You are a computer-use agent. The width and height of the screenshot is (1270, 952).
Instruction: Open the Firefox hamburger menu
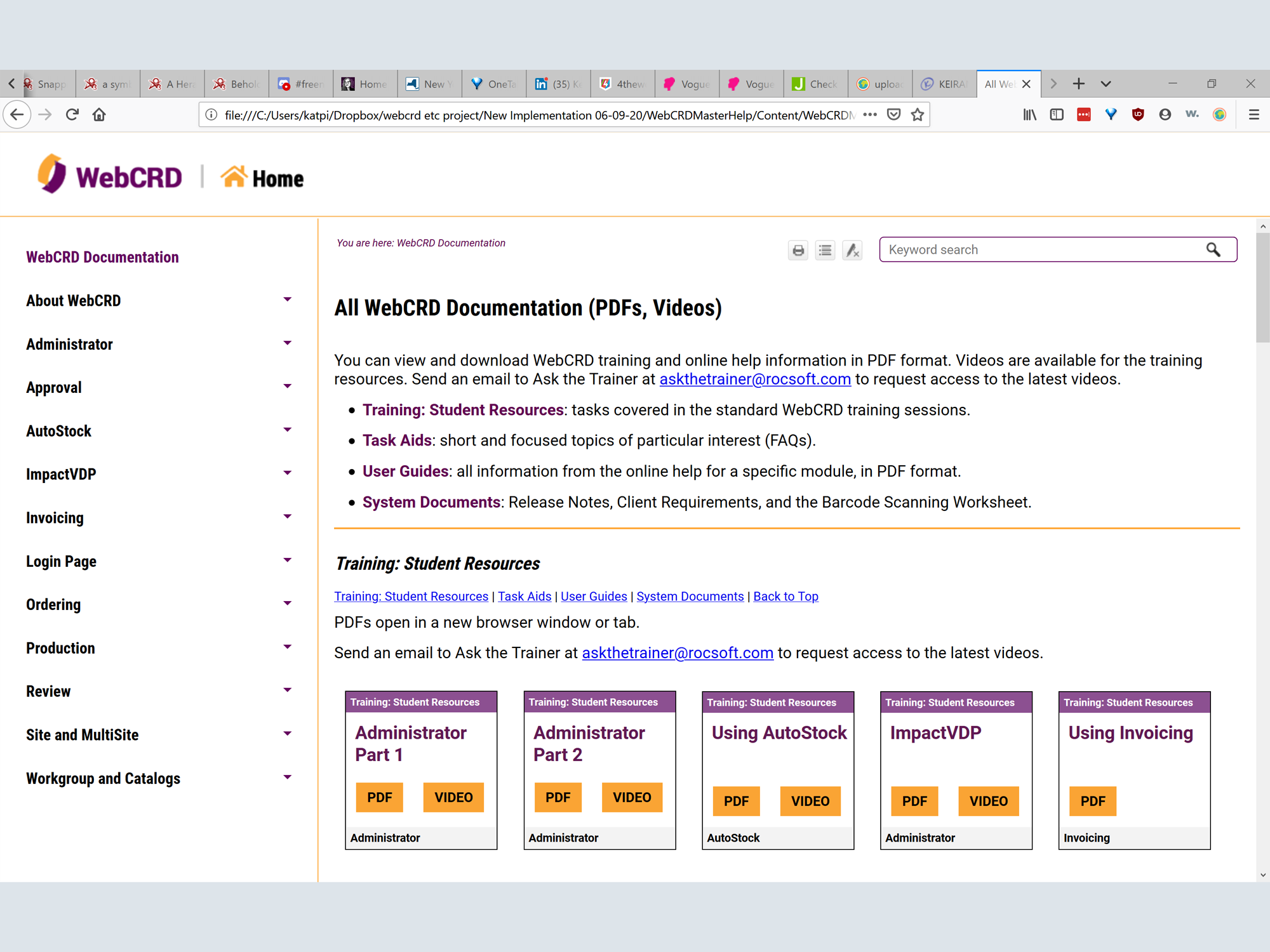coord(1253,115)
